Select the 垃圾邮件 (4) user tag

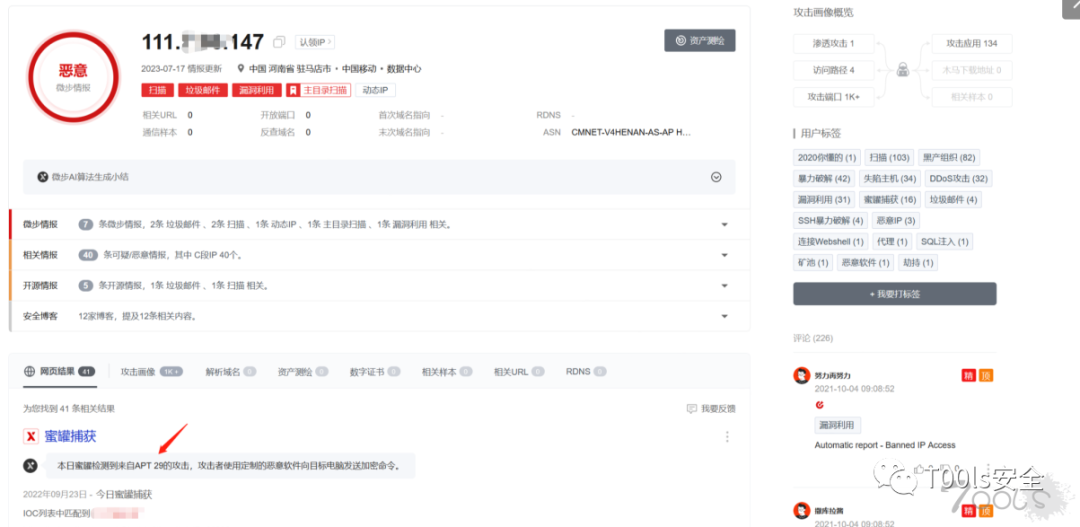[953, 200]
